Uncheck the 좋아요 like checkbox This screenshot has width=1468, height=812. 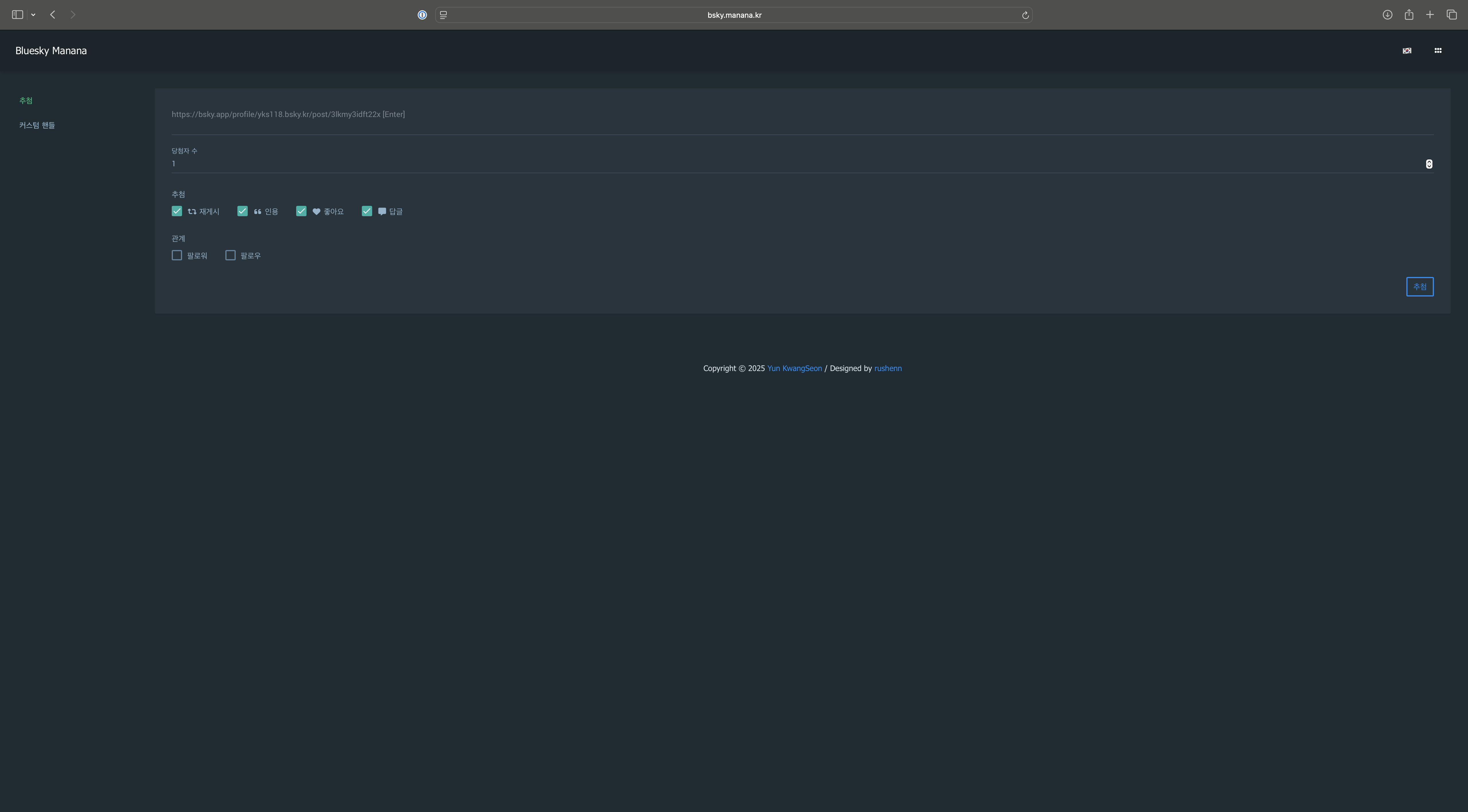tap(301, 211)
